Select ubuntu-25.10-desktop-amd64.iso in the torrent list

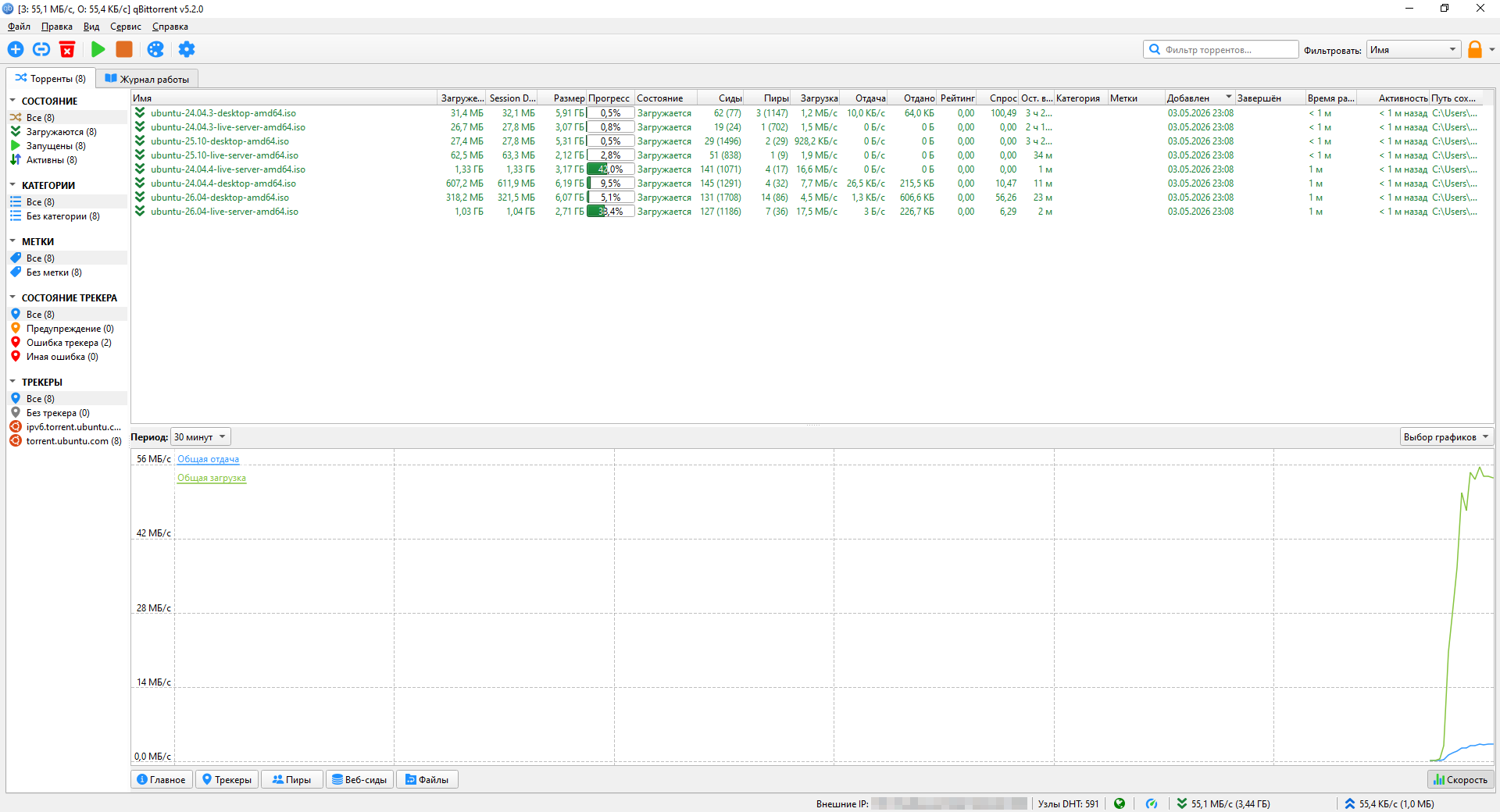(220, 141)
